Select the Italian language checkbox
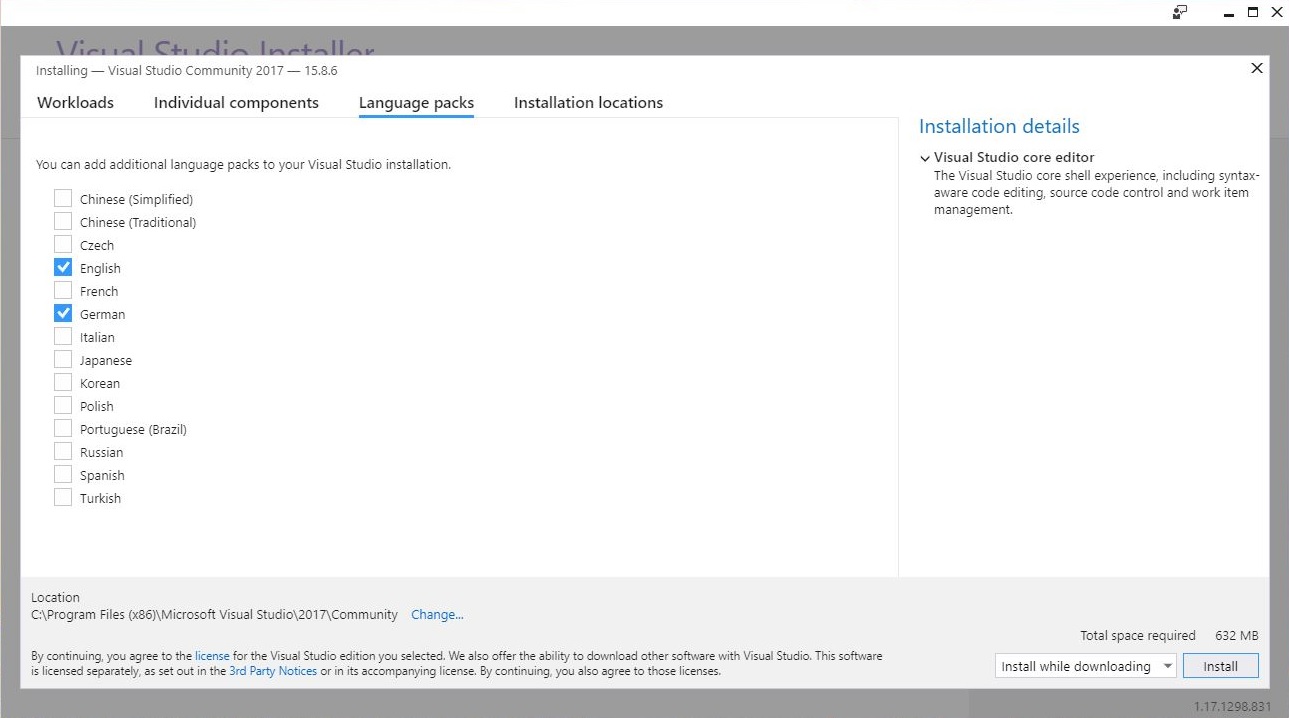 [x=63, y=336]
